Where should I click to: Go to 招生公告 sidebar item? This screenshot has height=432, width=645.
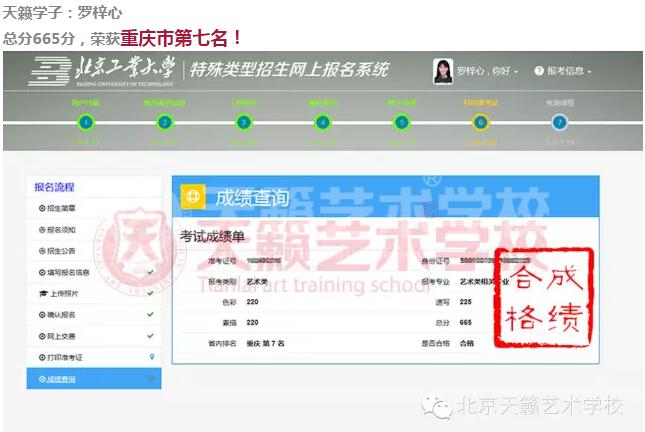[62, 250]
